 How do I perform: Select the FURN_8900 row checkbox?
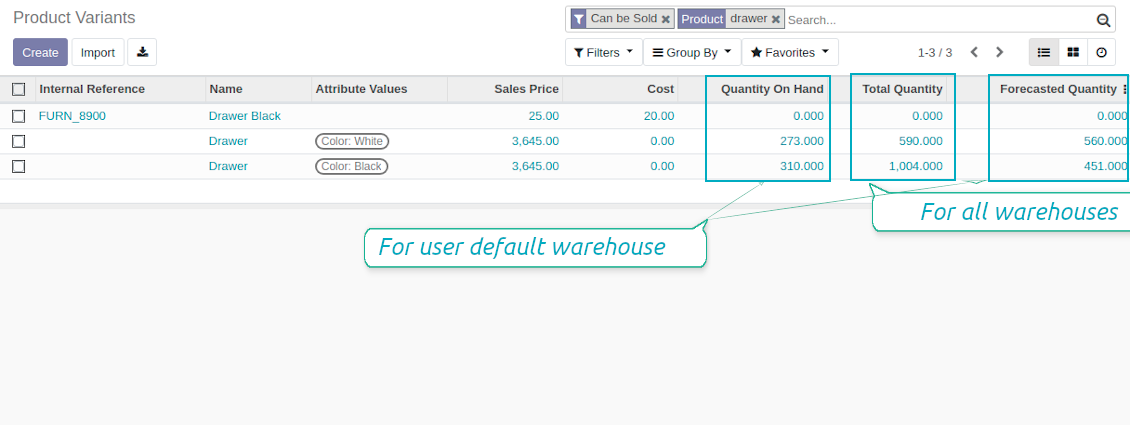pyautogui.click(x=19, y=116)
